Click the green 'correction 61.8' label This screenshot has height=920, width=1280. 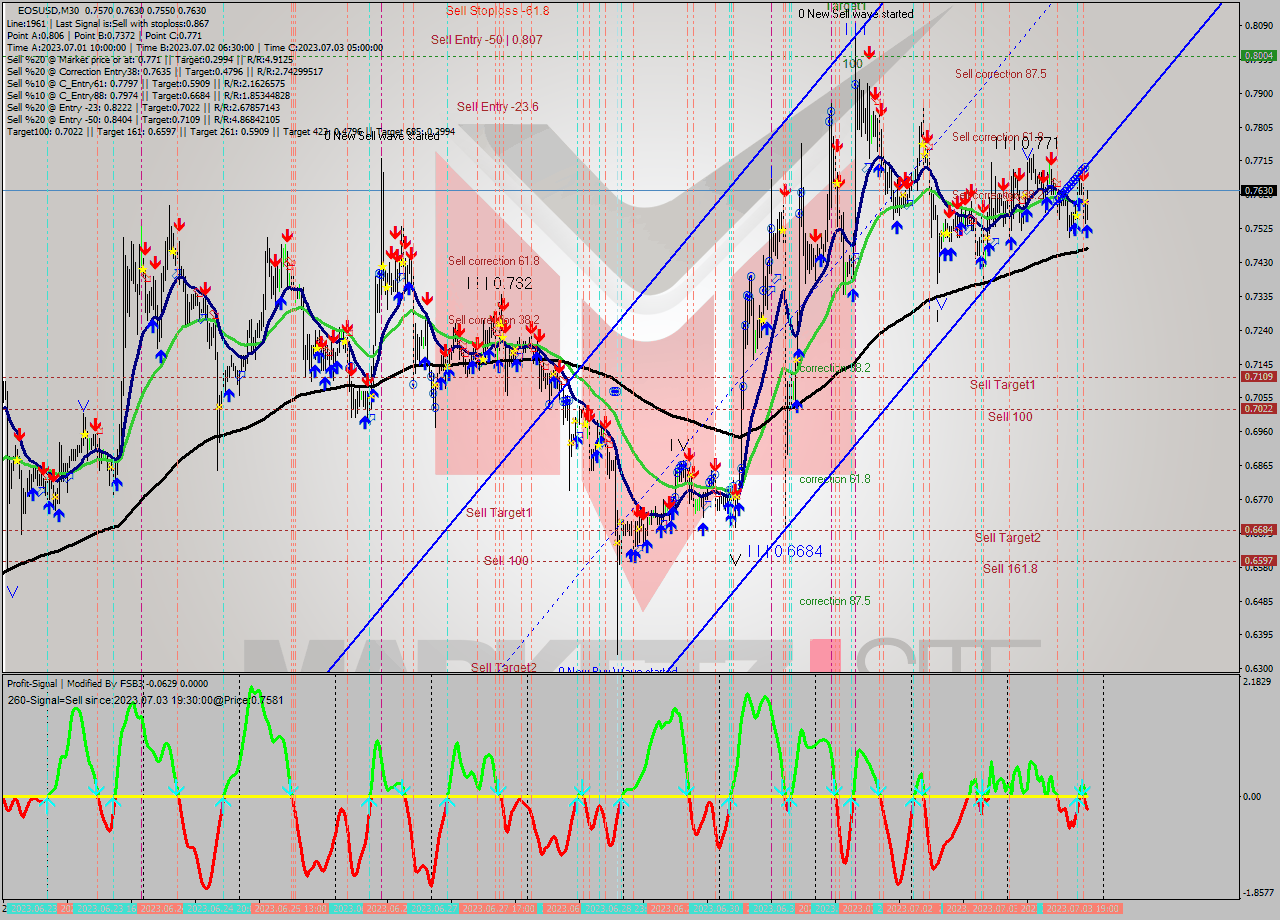coord(834,479)
